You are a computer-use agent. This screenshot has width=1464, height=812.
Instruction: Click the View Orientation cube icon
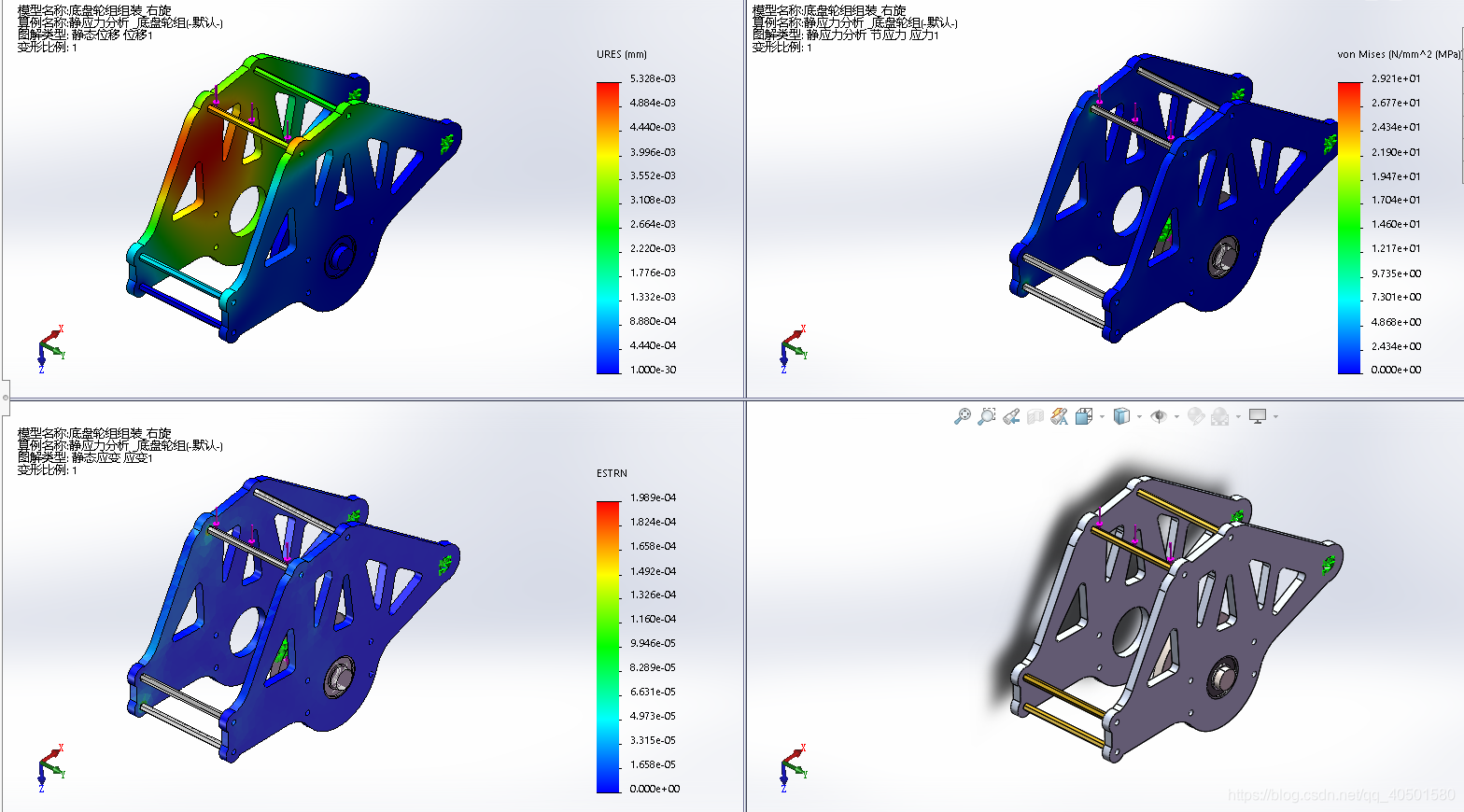[x=1084, y=416]
